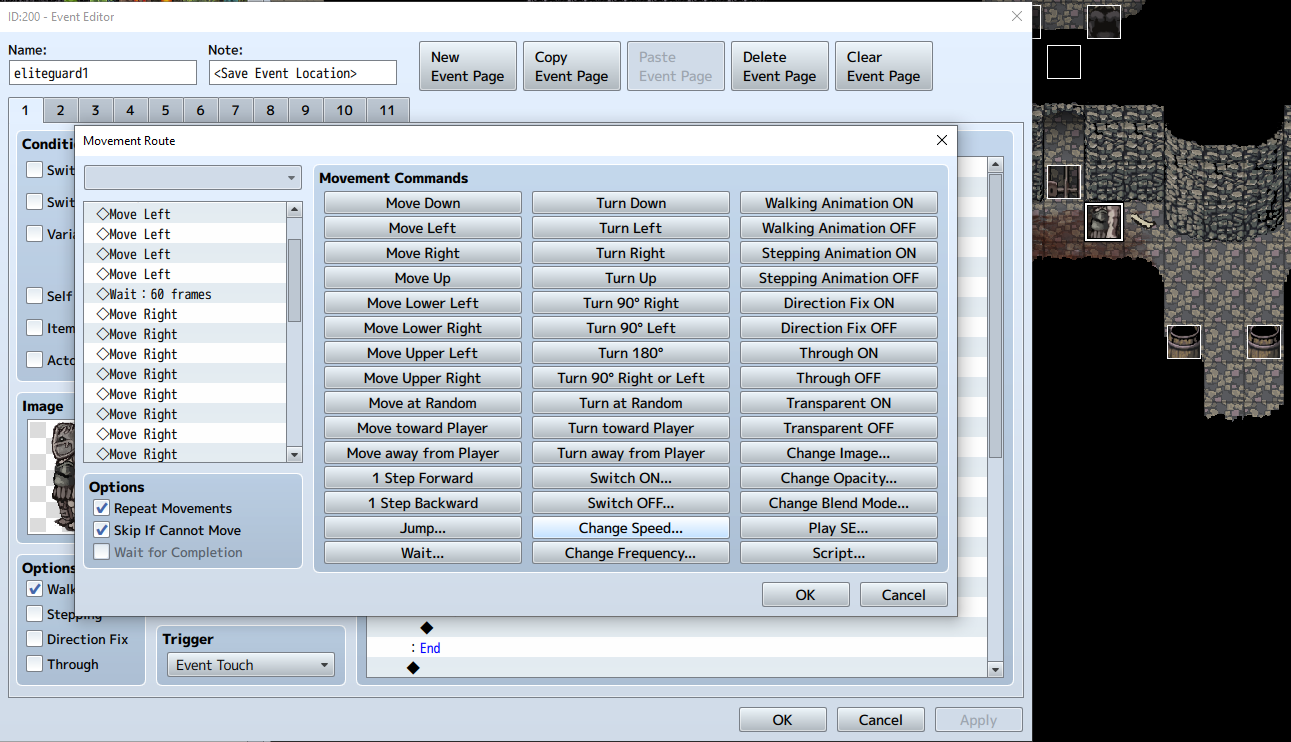This screenshot has width=1291, height=742.
Task: Go to event page tab 11
Action: pos(387,110)
